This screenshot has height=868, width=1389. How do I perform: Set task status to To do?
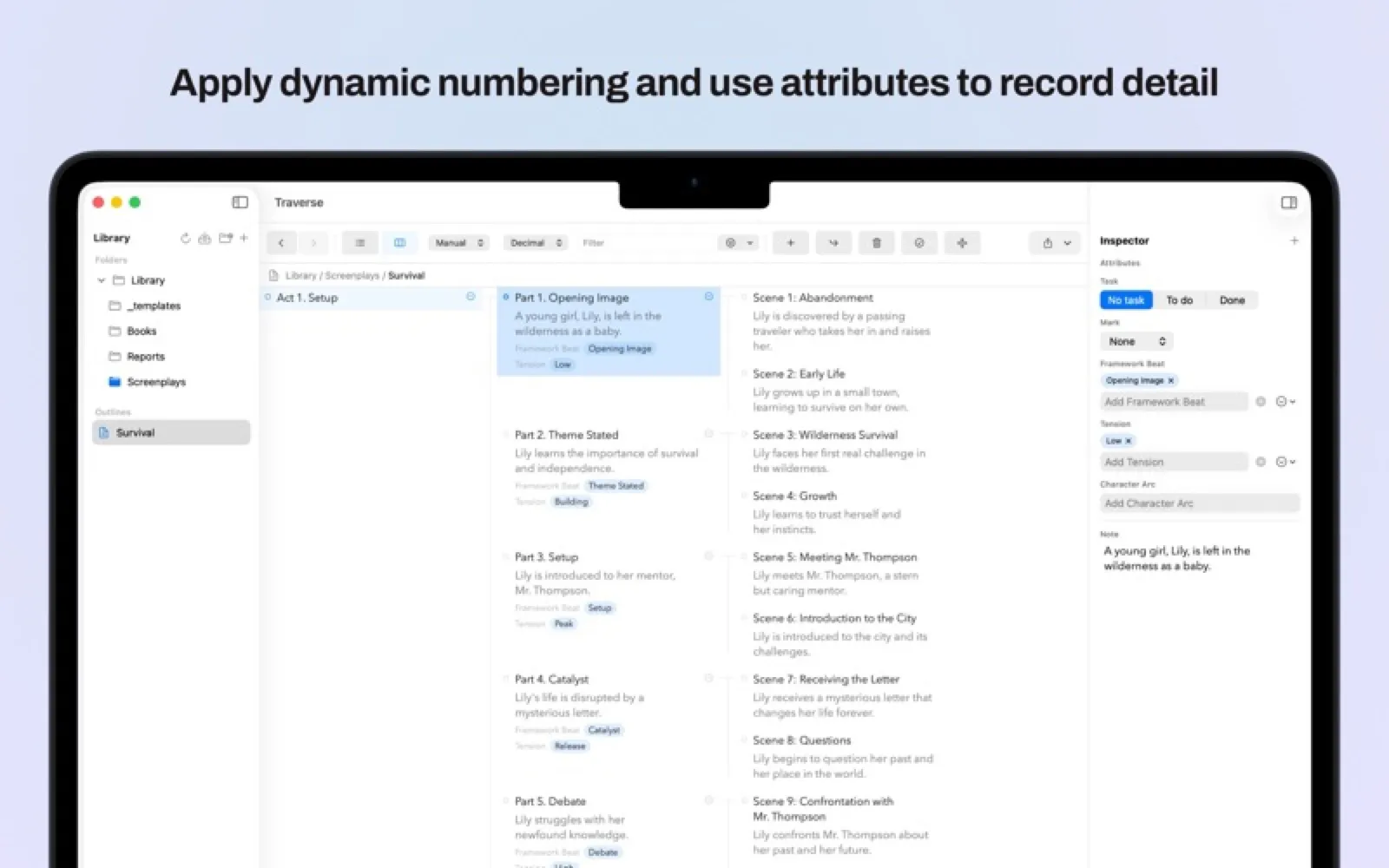click(1179, 300)
